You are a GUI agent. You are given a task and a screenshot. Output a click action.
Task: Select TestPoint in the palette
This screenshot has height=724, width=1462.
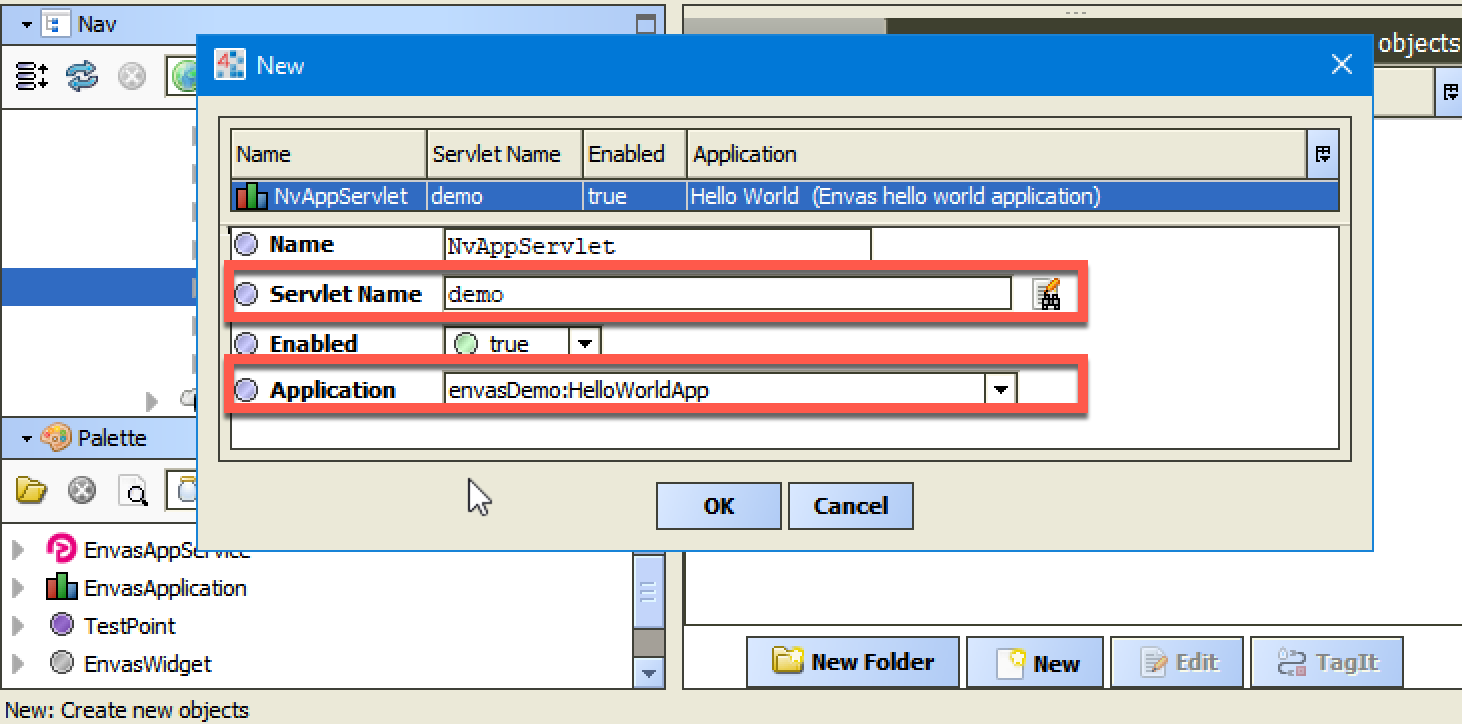point(130,626)
